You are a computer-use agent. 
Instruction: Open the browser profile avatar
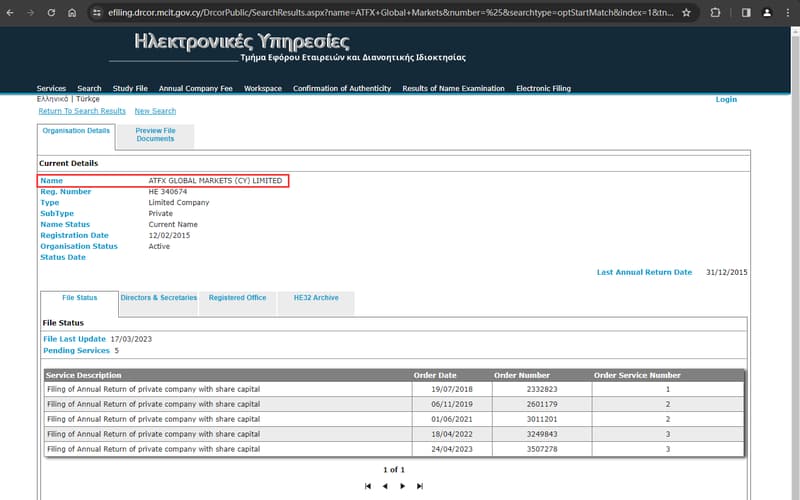[767, 13]
